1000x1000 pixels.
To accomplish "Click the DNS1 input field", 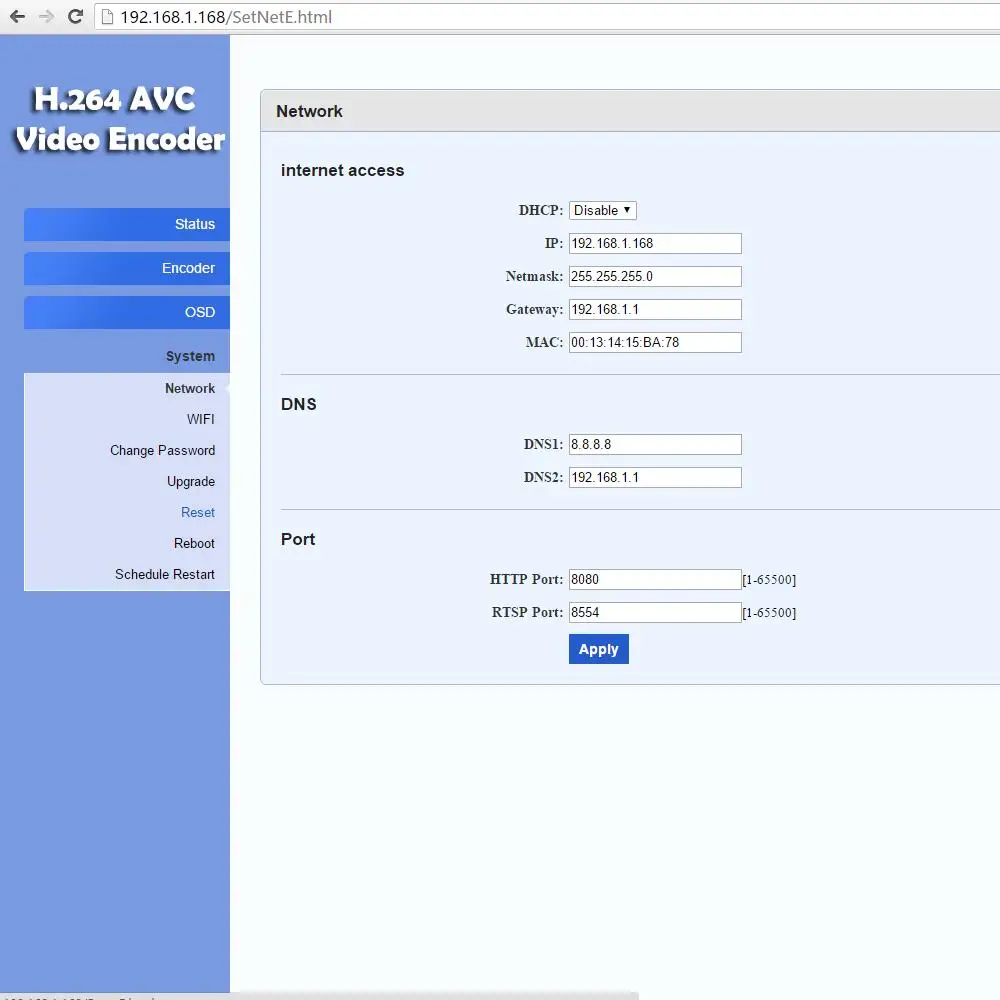I will (x=655, y=445).
